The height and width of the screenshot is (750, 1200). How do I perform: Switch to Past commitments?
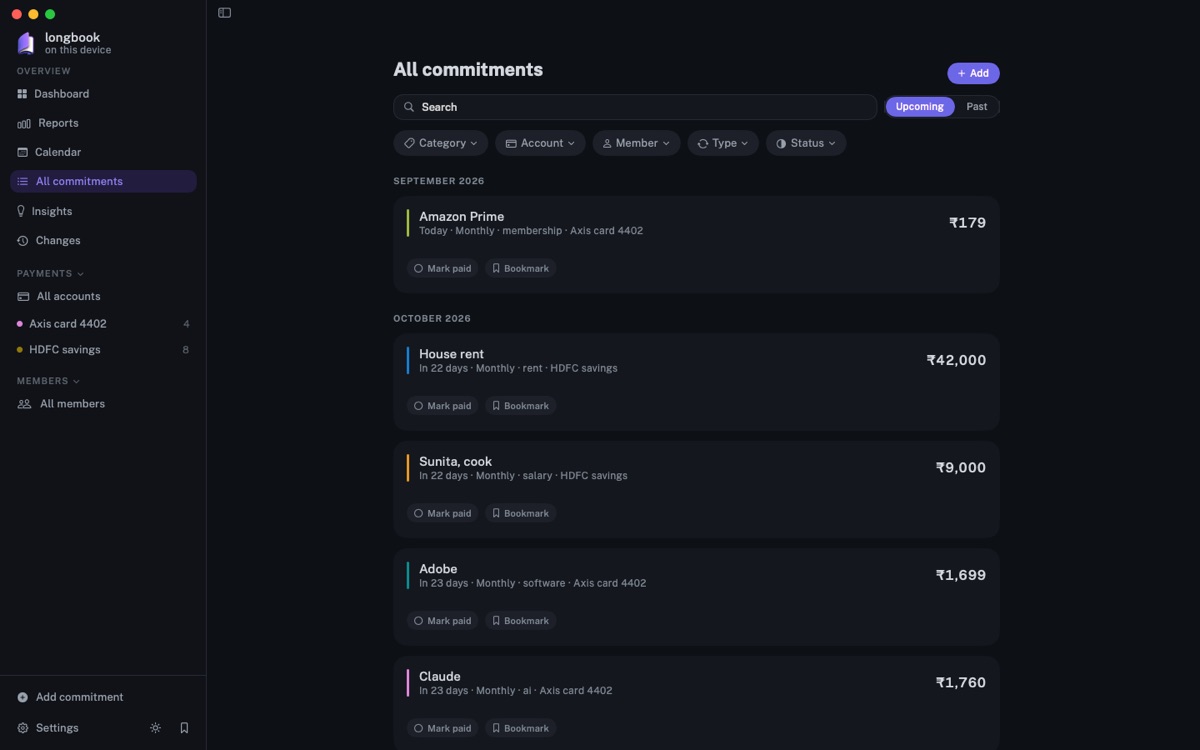[x=977, y=107]
